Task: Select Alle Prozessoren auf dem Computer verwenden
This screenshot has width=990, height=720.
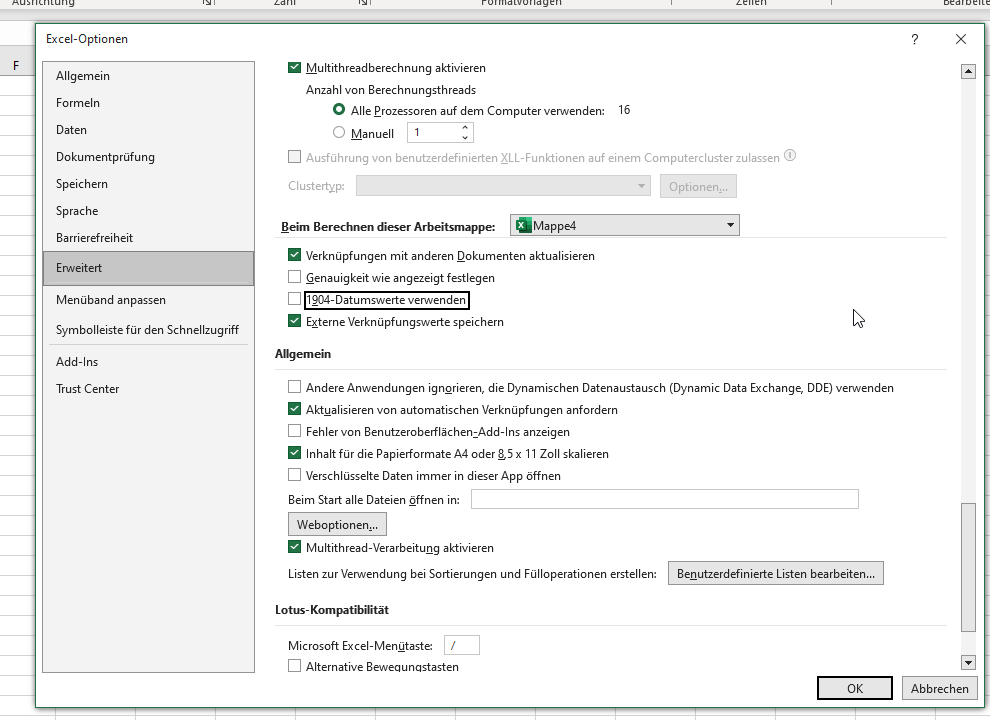Action: [x=339, y=110]
